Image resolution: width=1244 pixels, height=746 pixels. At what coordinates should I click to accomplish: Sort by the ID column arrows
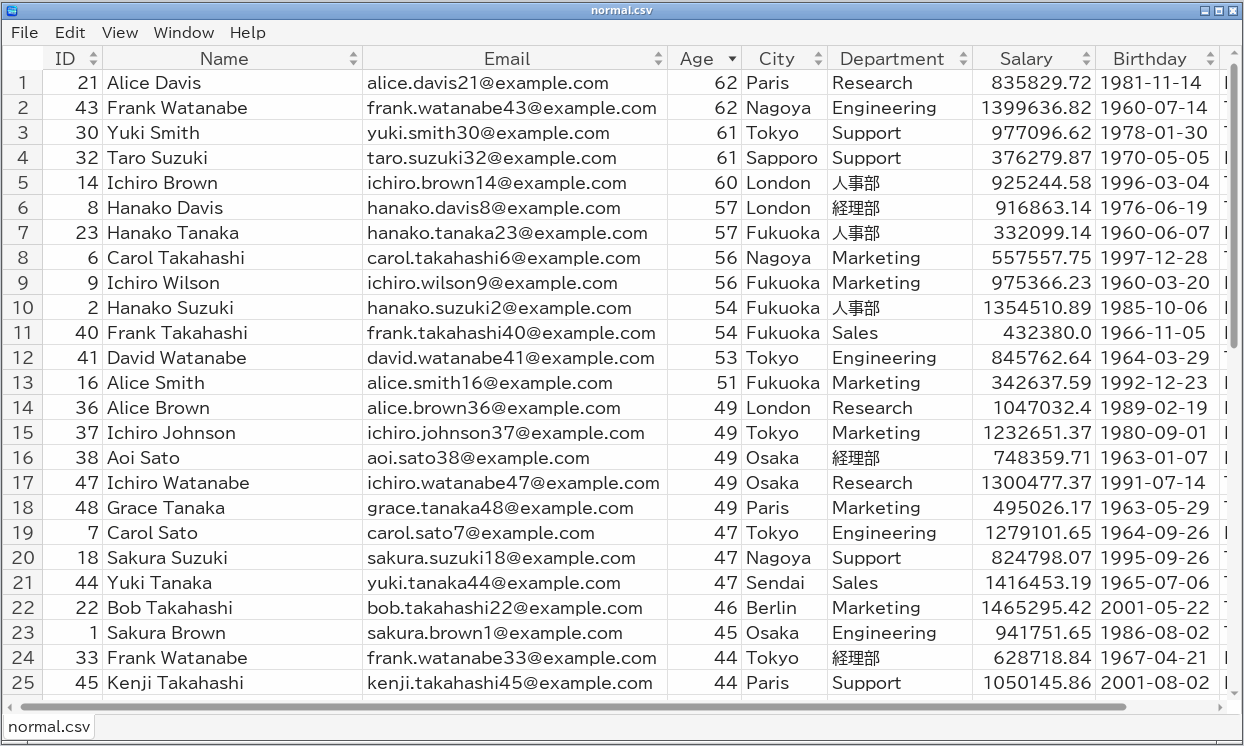(x=93, y=59)
